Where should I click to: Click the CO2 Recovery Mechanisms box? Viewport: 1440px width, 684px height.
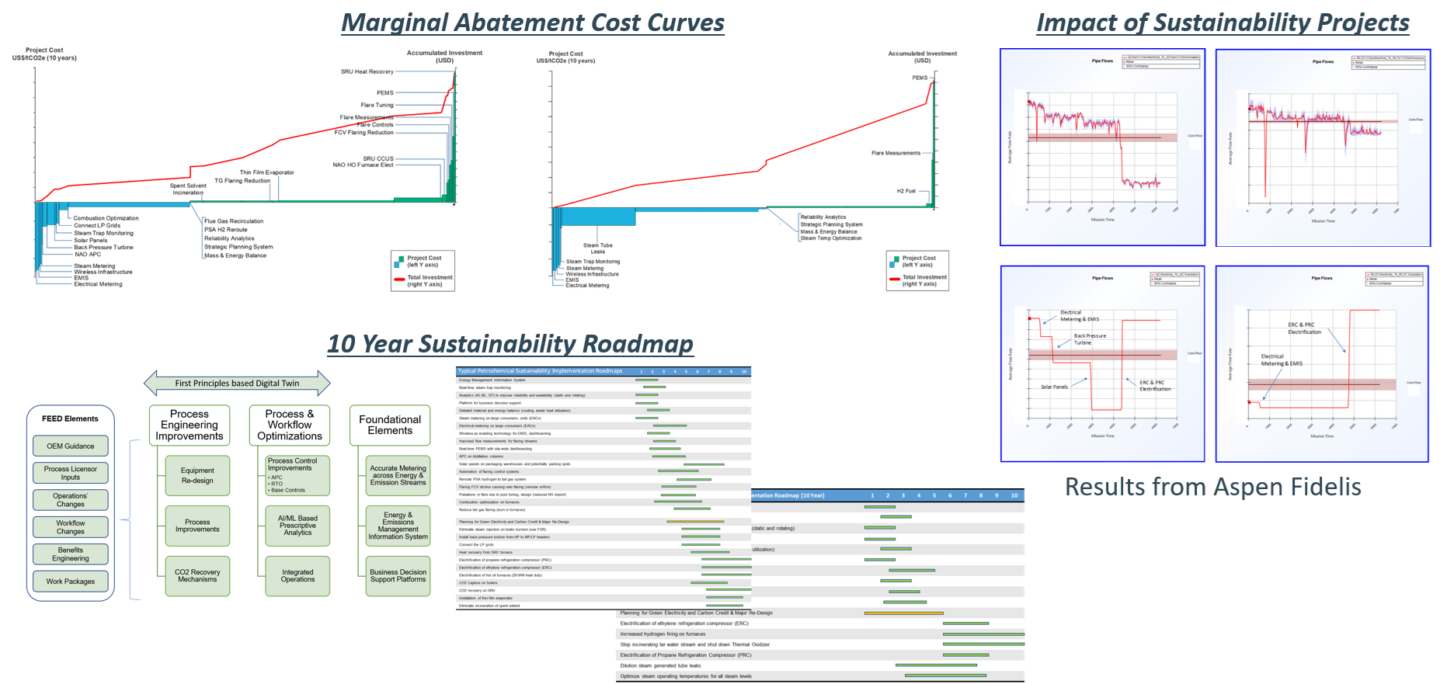[197, 576]
